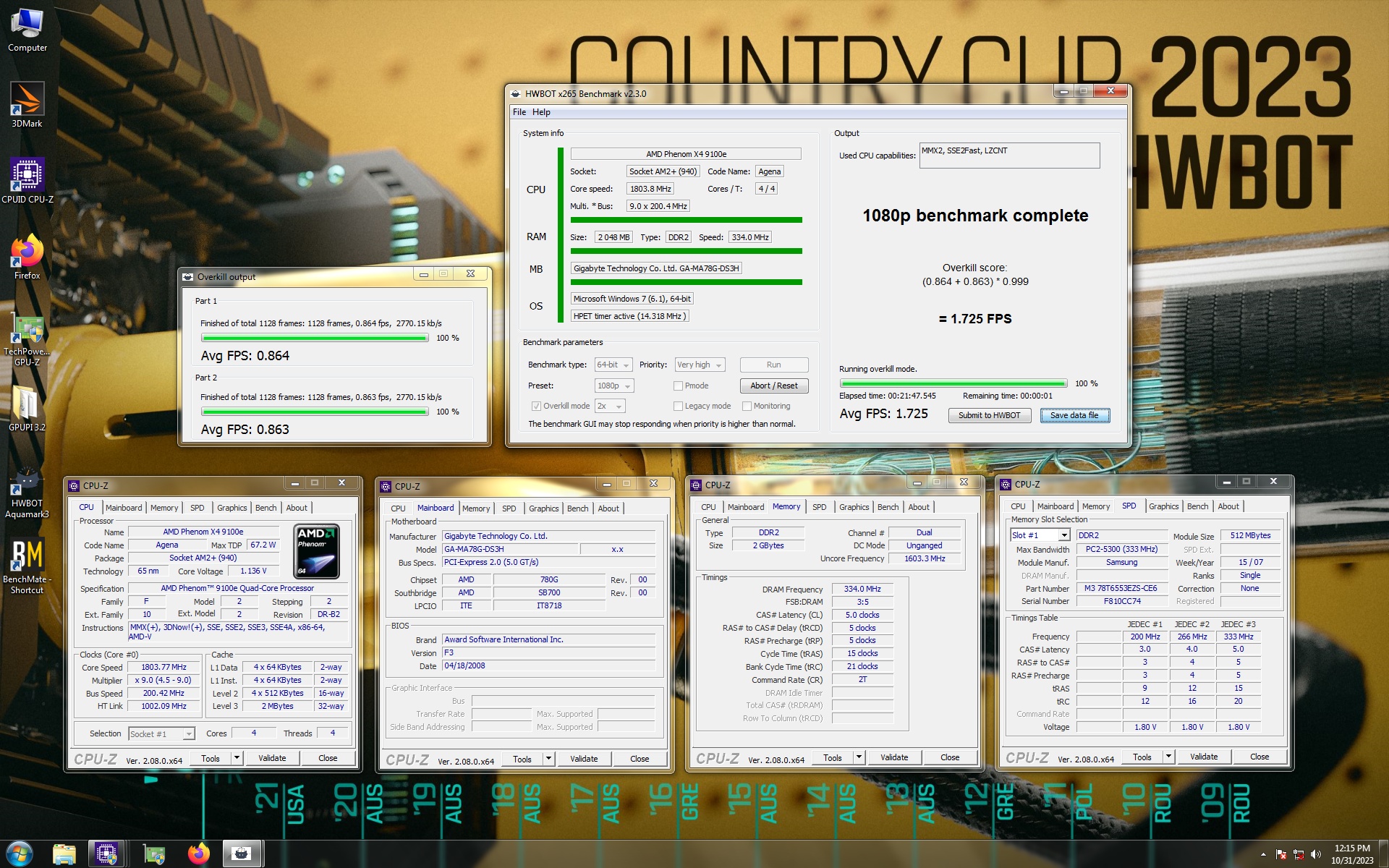Show hidden system tray icons arrow
The height and width of the screenshot is (868, 1389).
pyautogui.click(x=1263, y=854)
